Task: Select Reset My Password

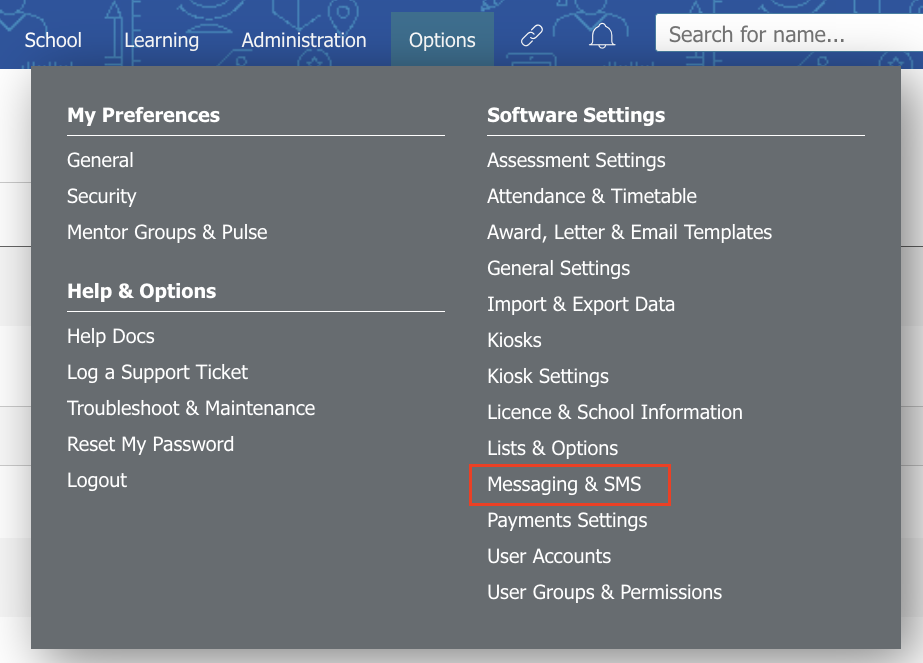Action: [150, 444]
